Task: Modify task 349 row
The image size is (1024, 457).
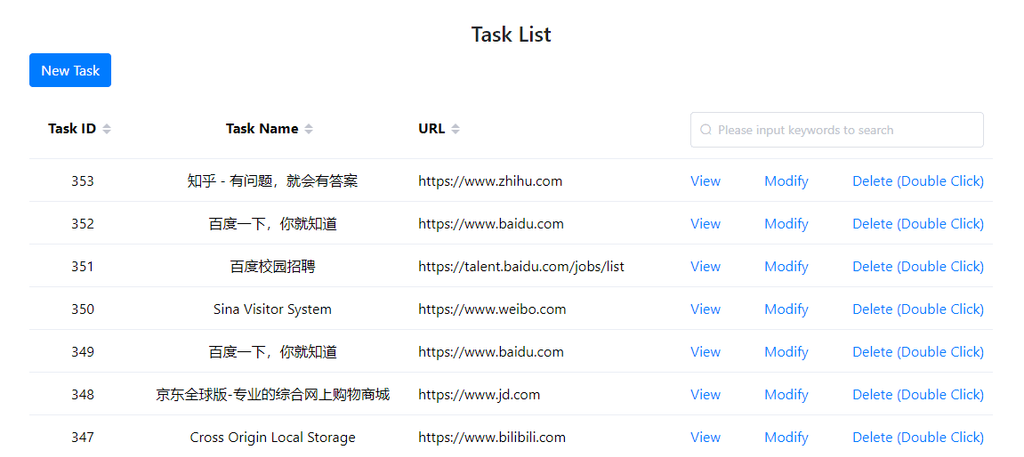Action: 786,352
